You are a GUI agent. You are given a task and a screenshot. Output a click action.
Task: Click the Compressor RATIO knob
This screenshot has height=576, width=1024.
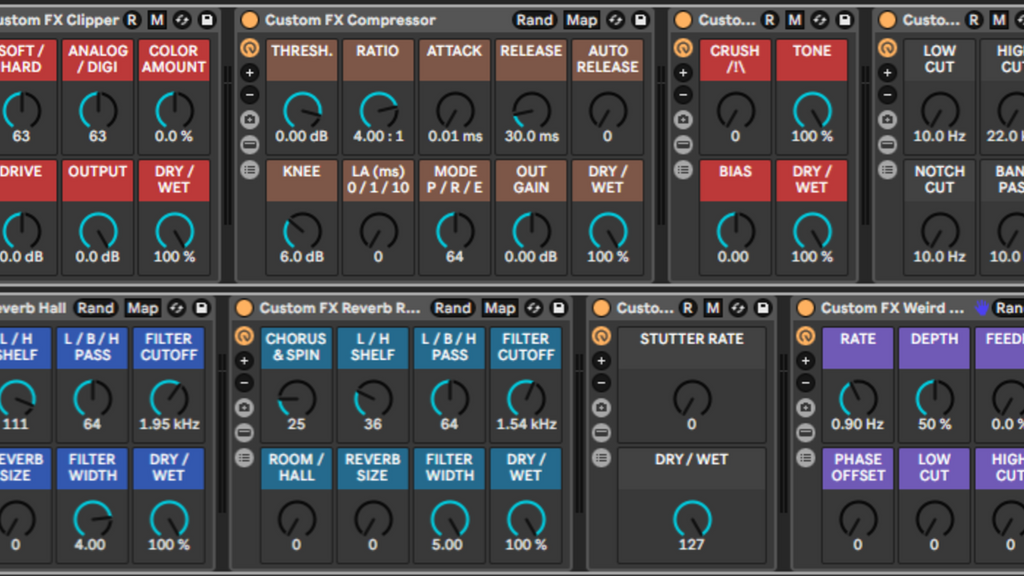pyautogui.click(x=377, y=110)
